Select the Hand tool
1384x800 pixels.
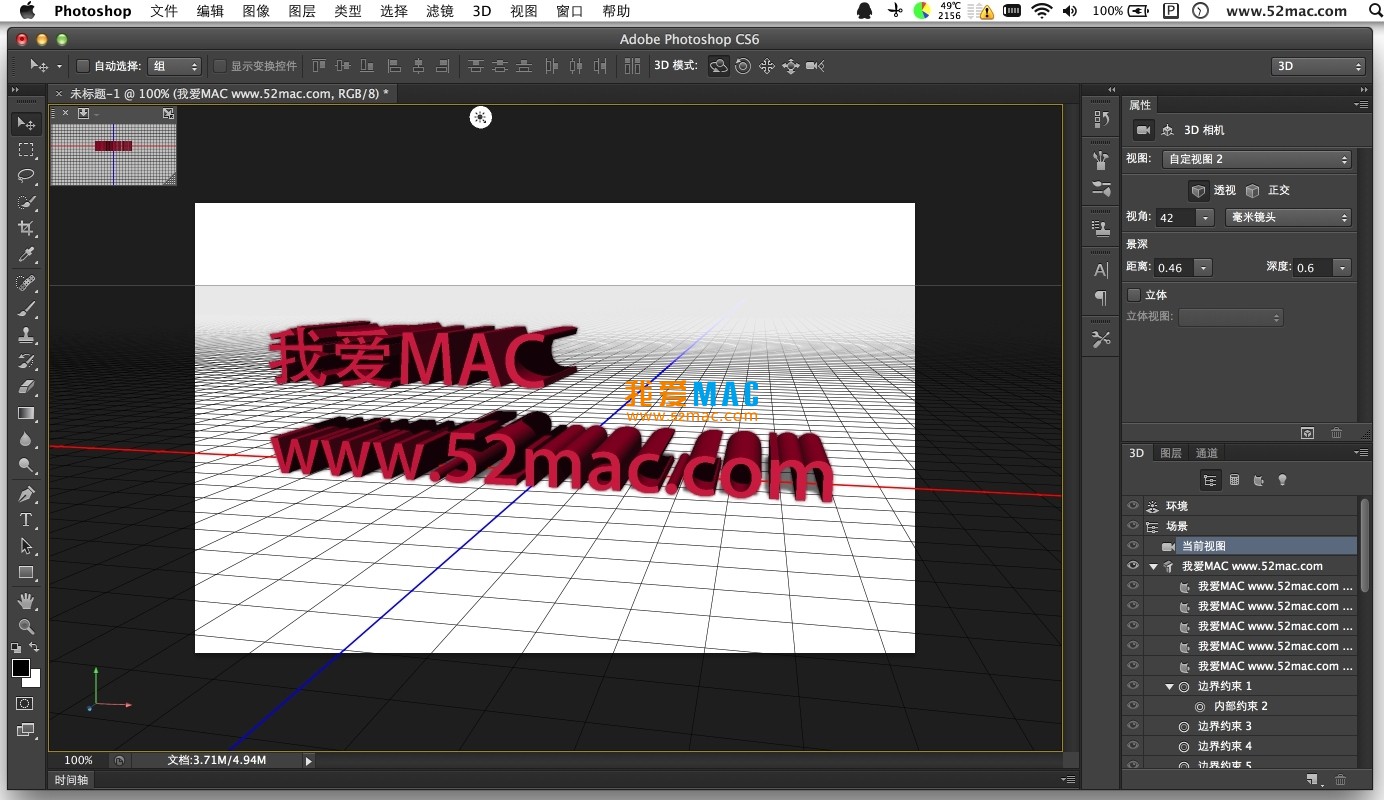click(26, 601)
